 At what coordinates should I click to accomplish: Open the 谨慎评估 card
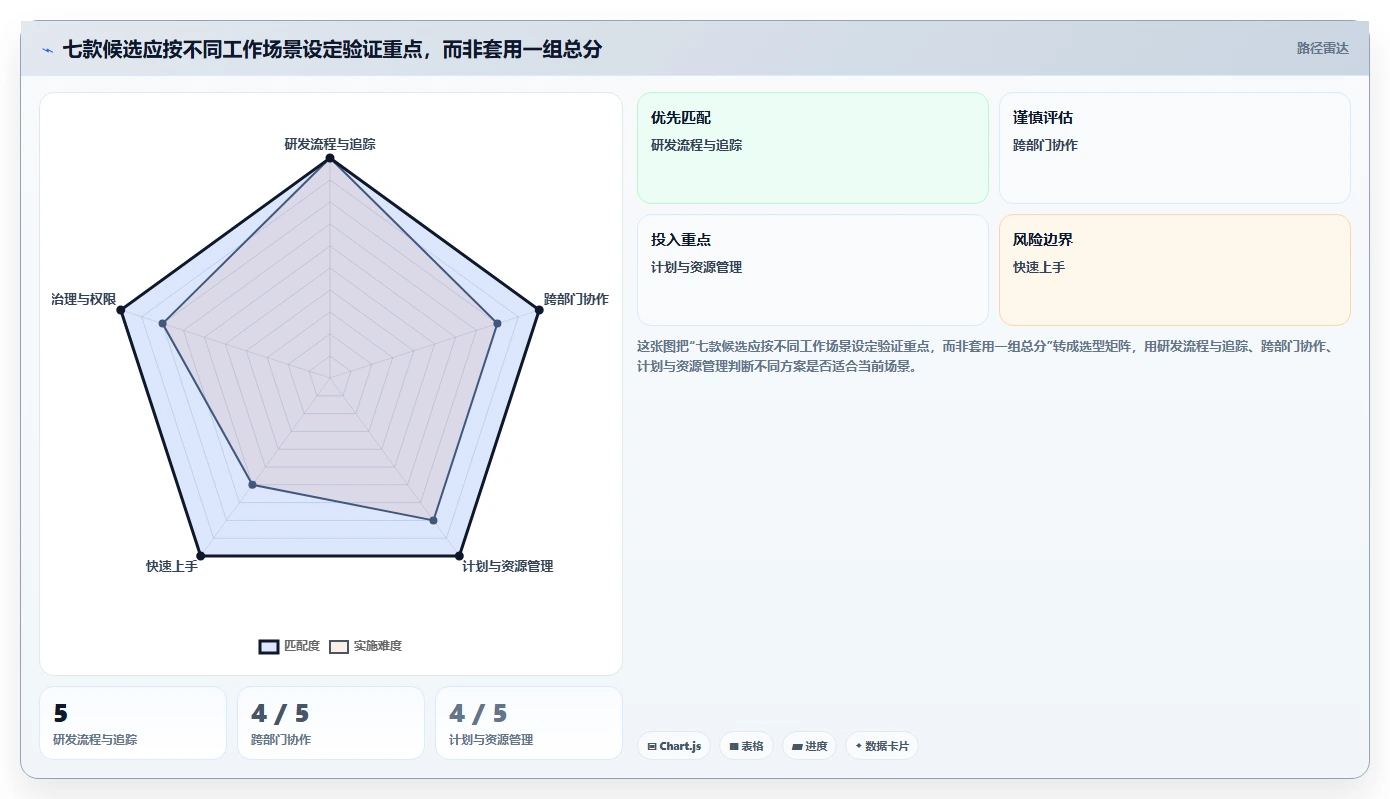1175,148
